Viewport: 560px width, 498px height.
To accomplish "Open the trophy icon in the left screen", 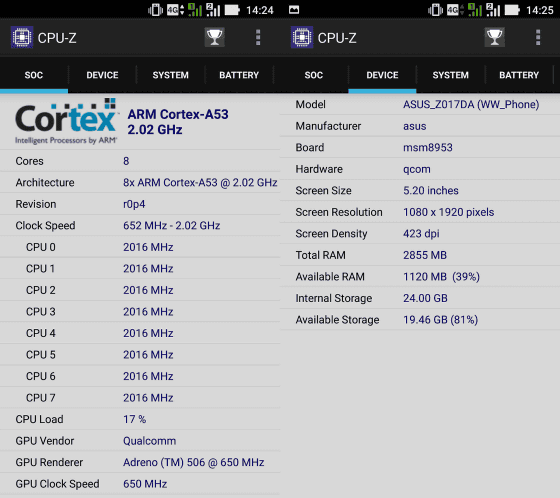I will click(x=215, y=37).
